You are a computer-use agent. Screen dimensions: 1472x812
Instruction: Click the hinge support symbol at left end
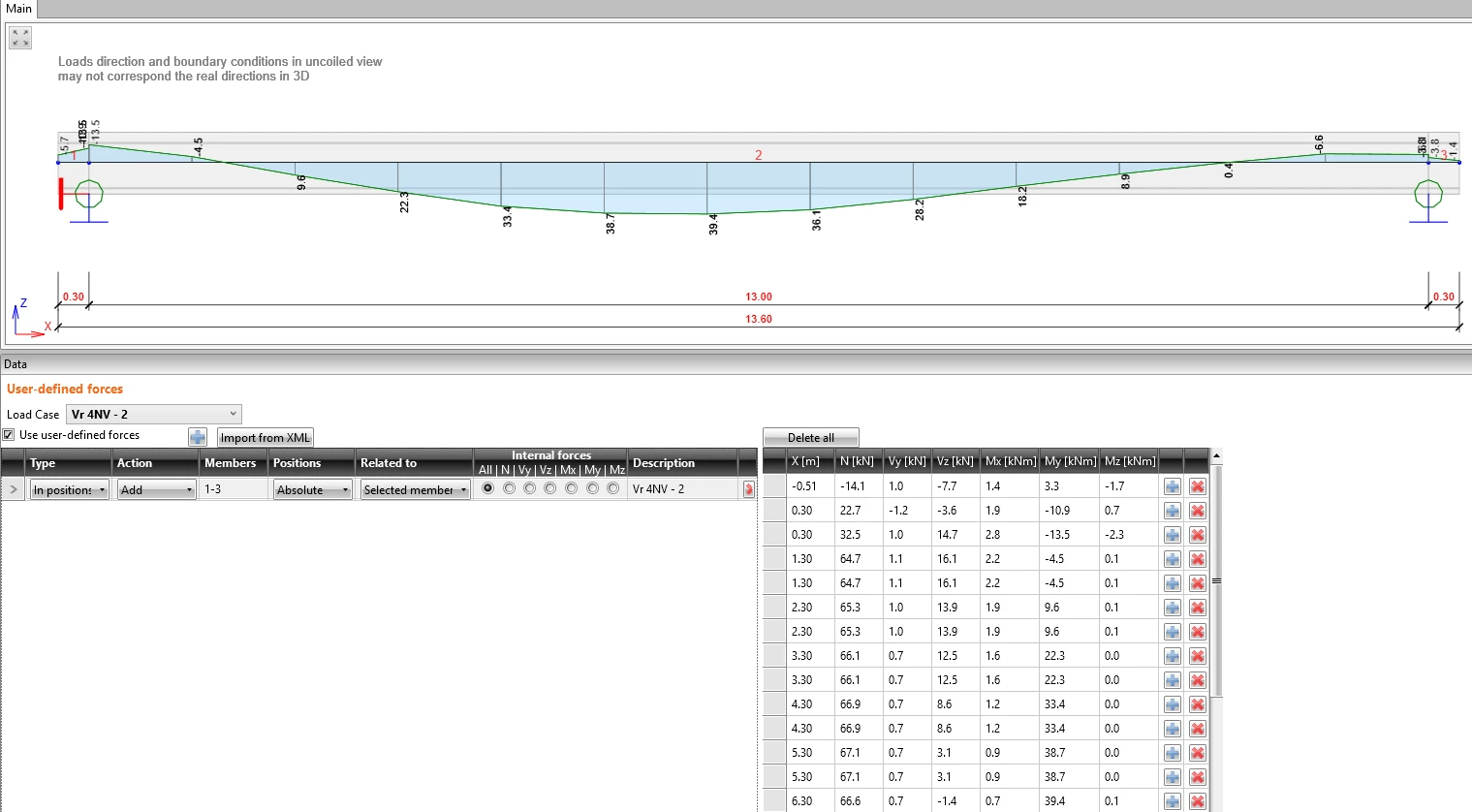88,196
